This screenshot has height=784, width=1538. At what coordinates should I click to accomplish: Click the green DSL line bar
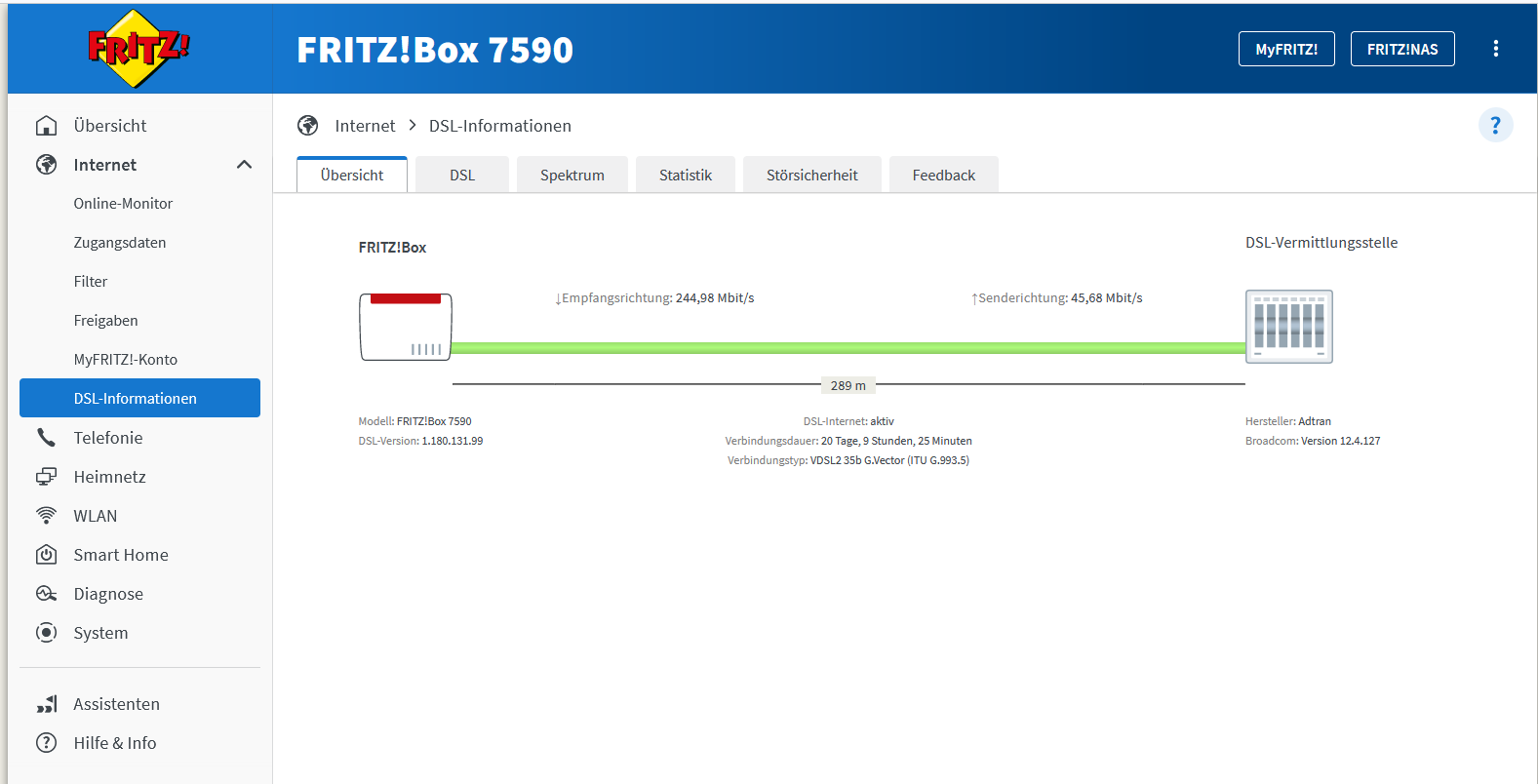tap(848, 348)
